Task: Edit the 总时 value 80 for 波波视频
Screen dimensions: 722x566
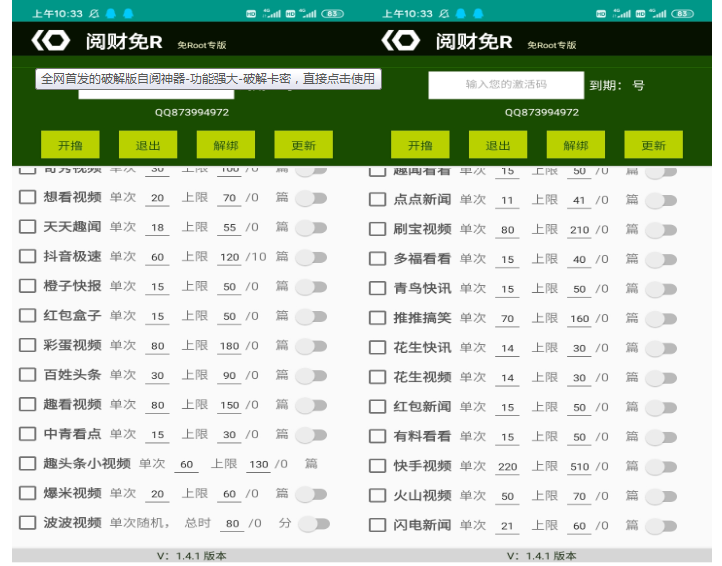Action: (x=233, y=524)
